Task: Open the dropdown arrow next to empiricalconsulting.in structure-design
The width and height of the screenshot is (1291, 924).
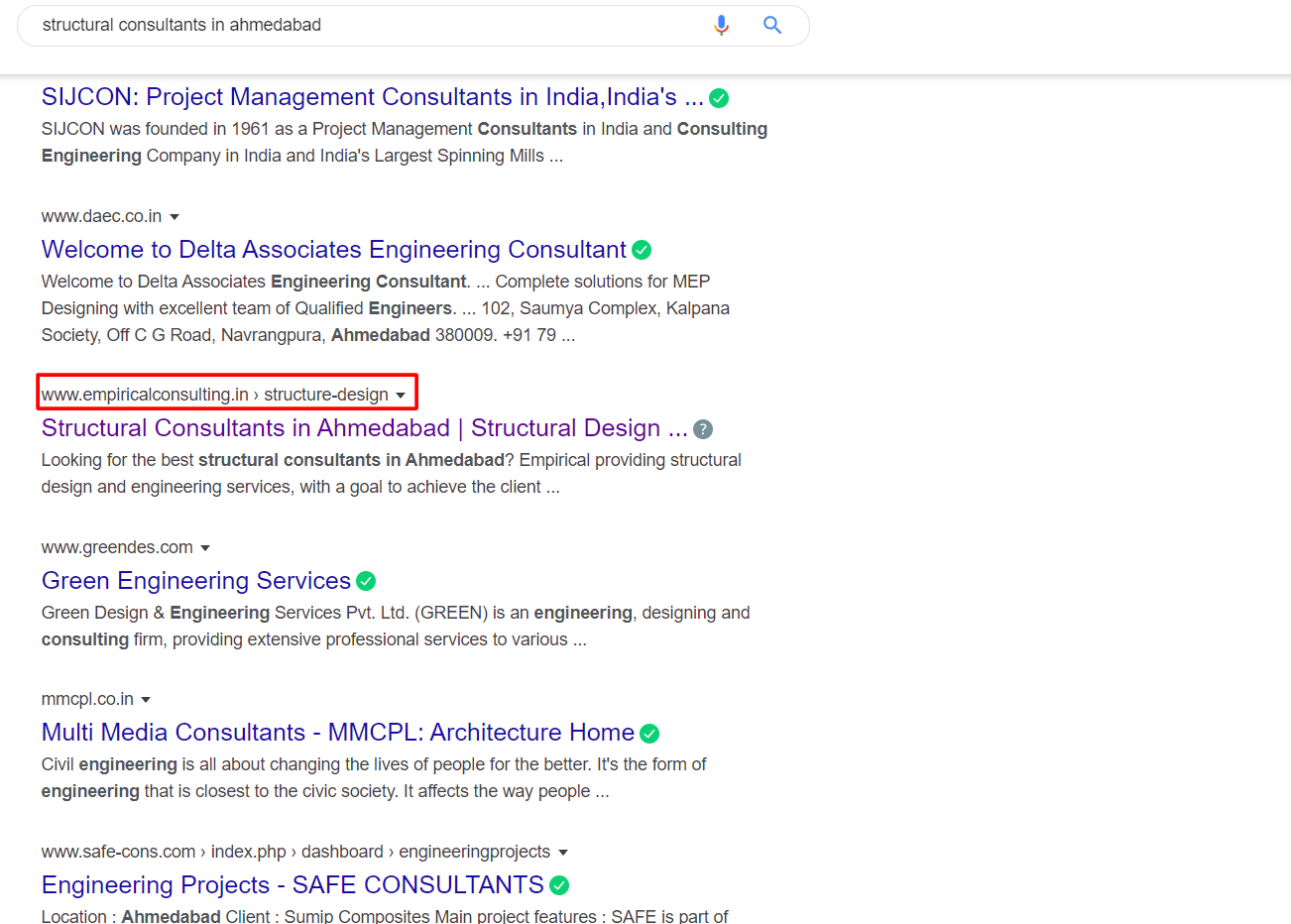Action: click(401, 396)
